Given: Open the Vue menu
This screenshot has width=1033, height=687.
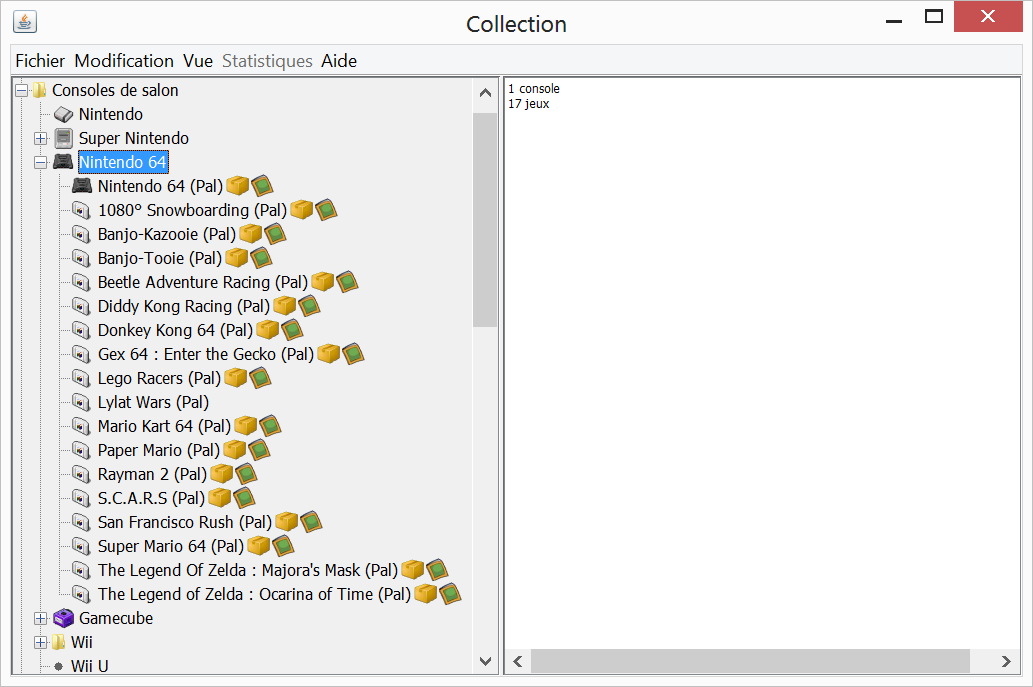Looking at the screenshot, I should click(x=198, y=61).
